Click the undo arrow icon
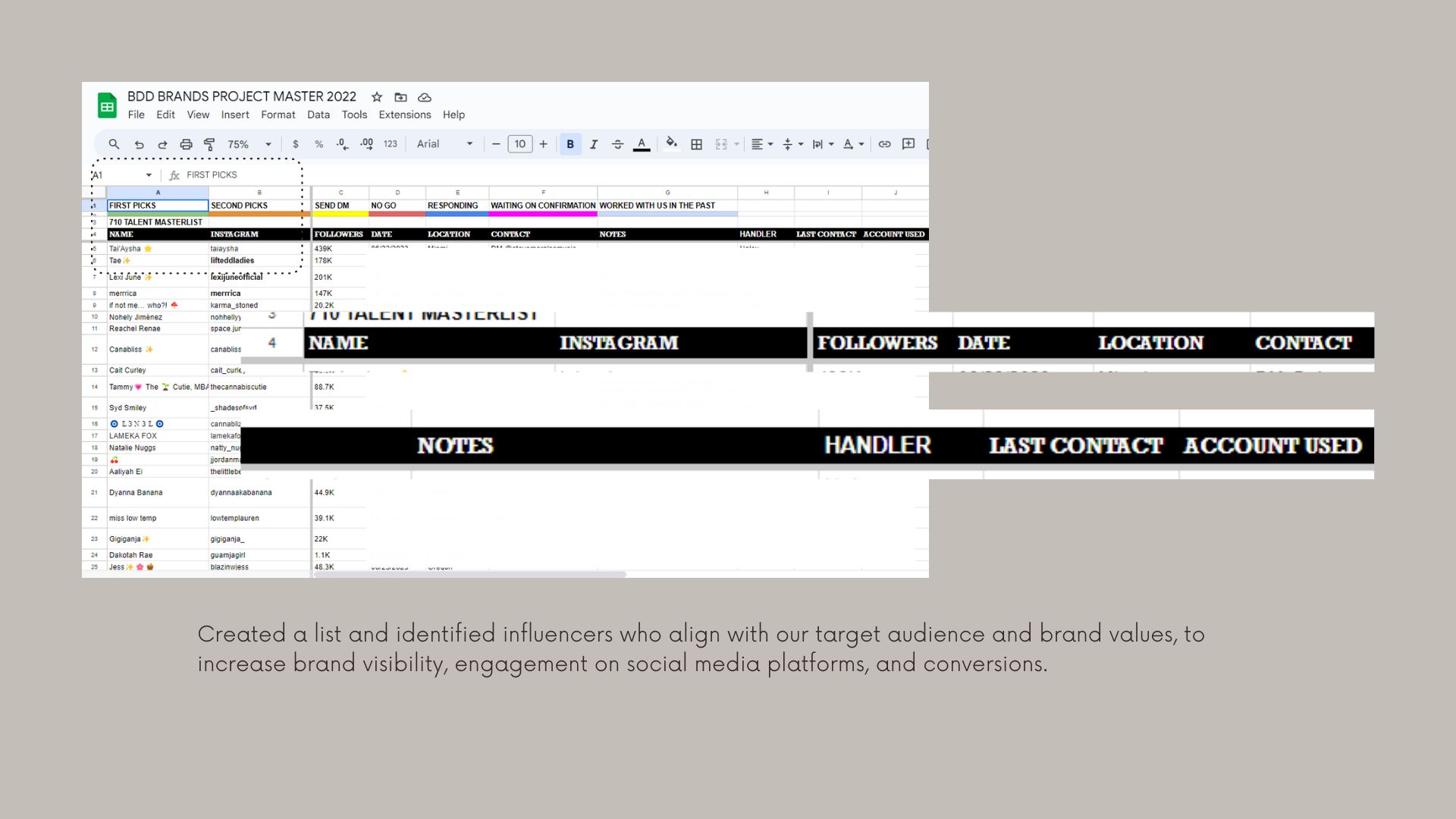Image resolution: width=1456 pixels, height=819 pixels. pos(139,144)
